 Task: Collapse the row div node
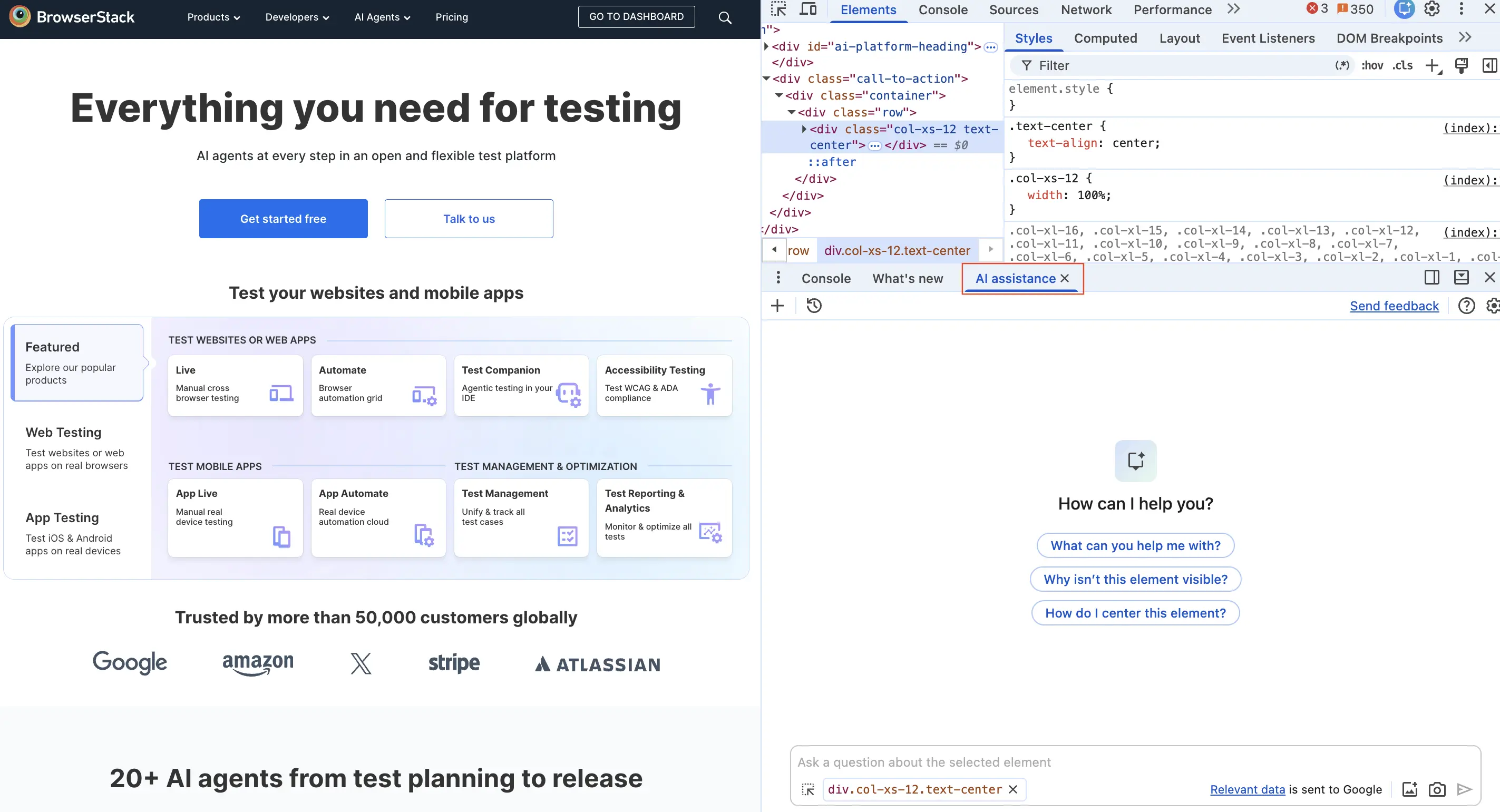tap(791, 112)
